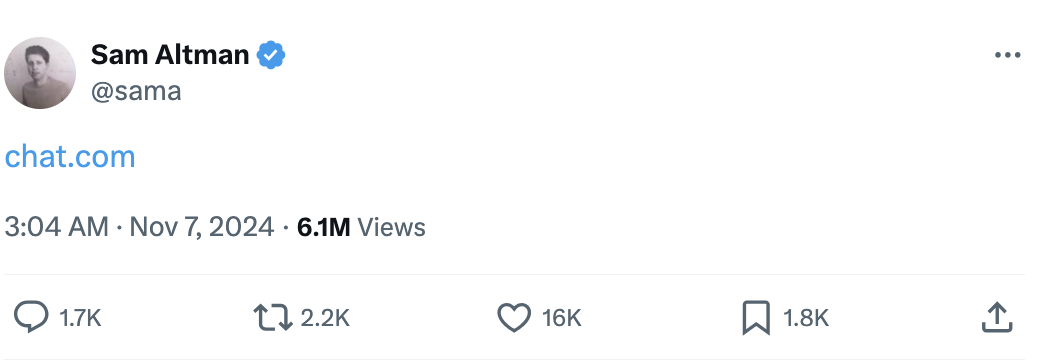Open the 3:04 AM timestamp
This screenshot has width=1054, height=364.
pyautogui.click(x=56, y=227)
